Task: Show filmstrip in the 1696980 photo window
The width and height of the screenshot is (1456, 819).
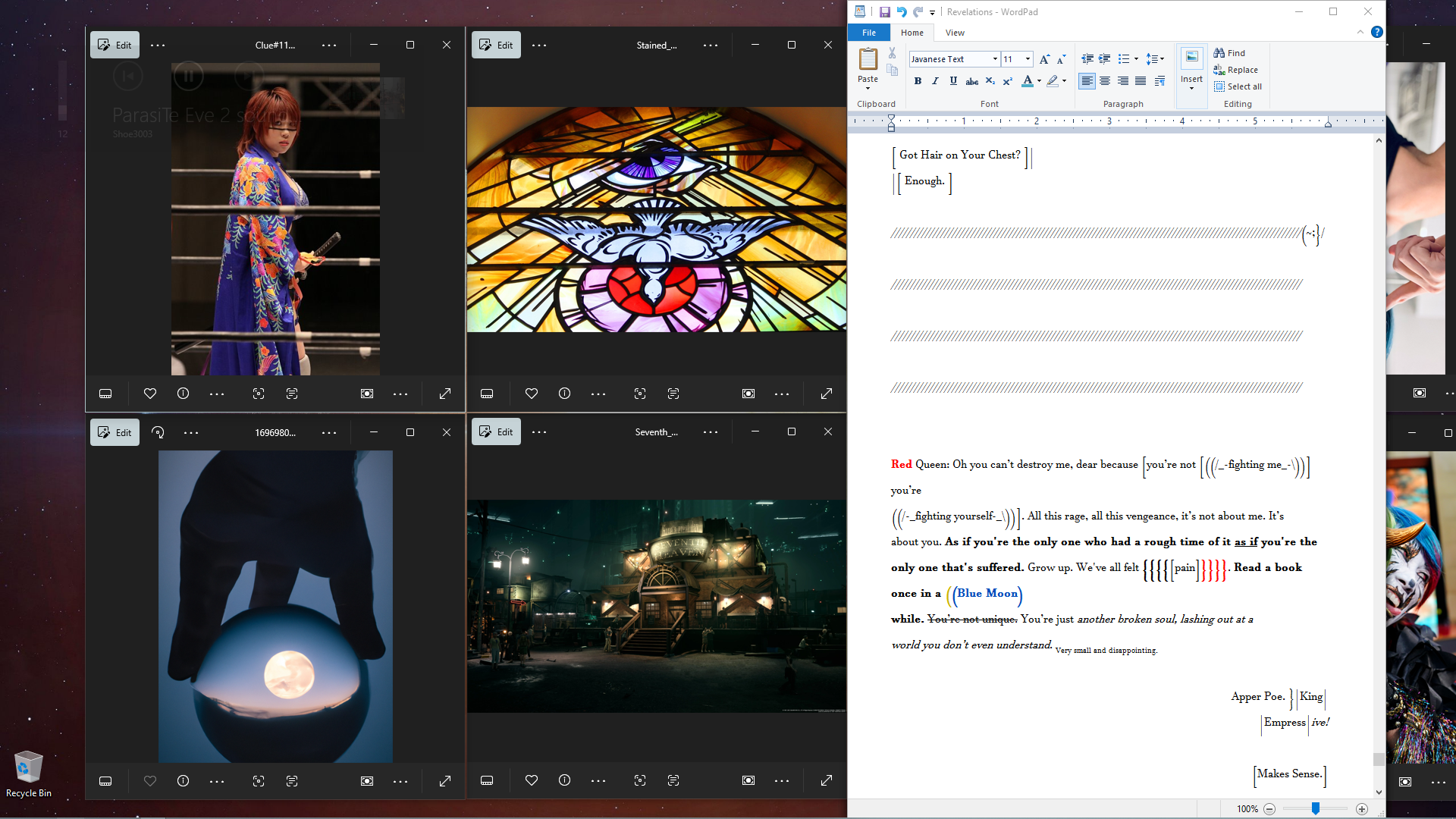Action: (105, 781)
